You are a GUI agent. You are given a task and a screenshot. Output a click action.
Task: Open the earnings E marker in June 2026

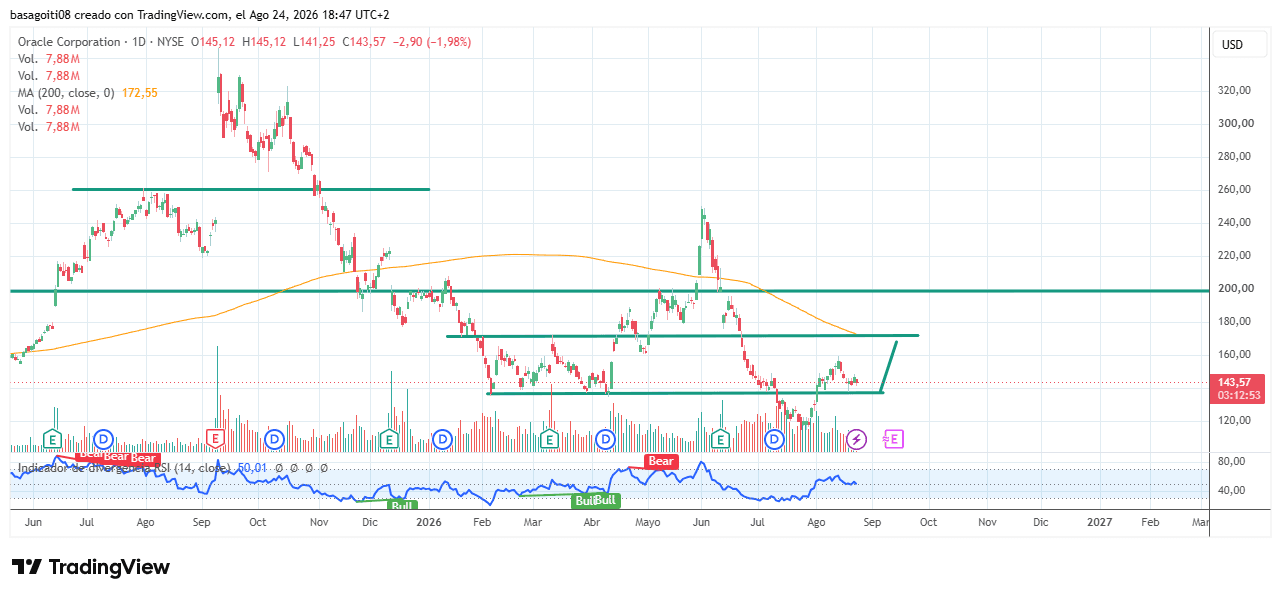coord(720,438)
